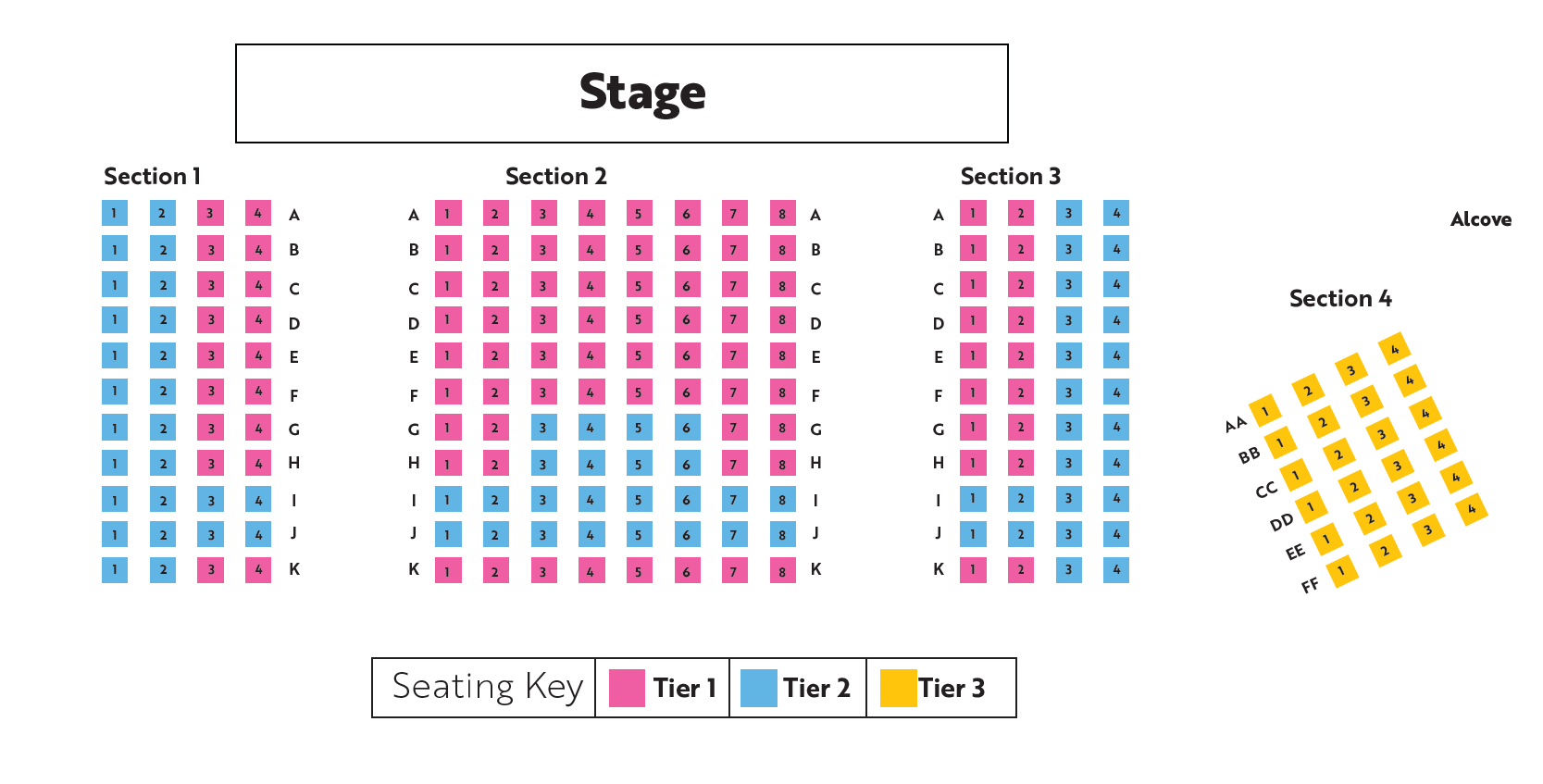The image size is (1543, 784).
Task: Click the blue Tier 2 swatch in key
Action: 759,689
